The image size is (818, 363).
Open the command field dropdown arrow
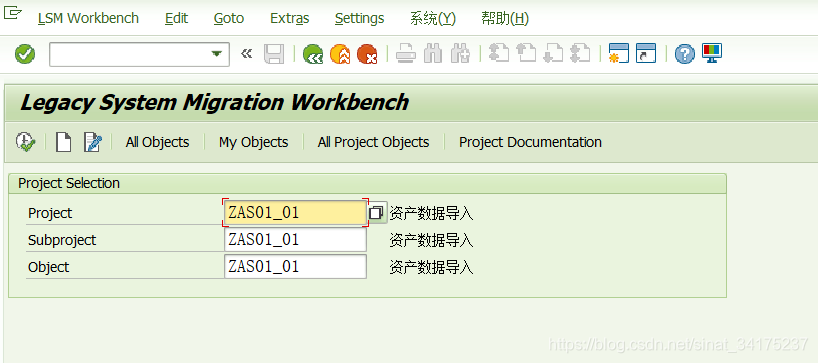216,54
